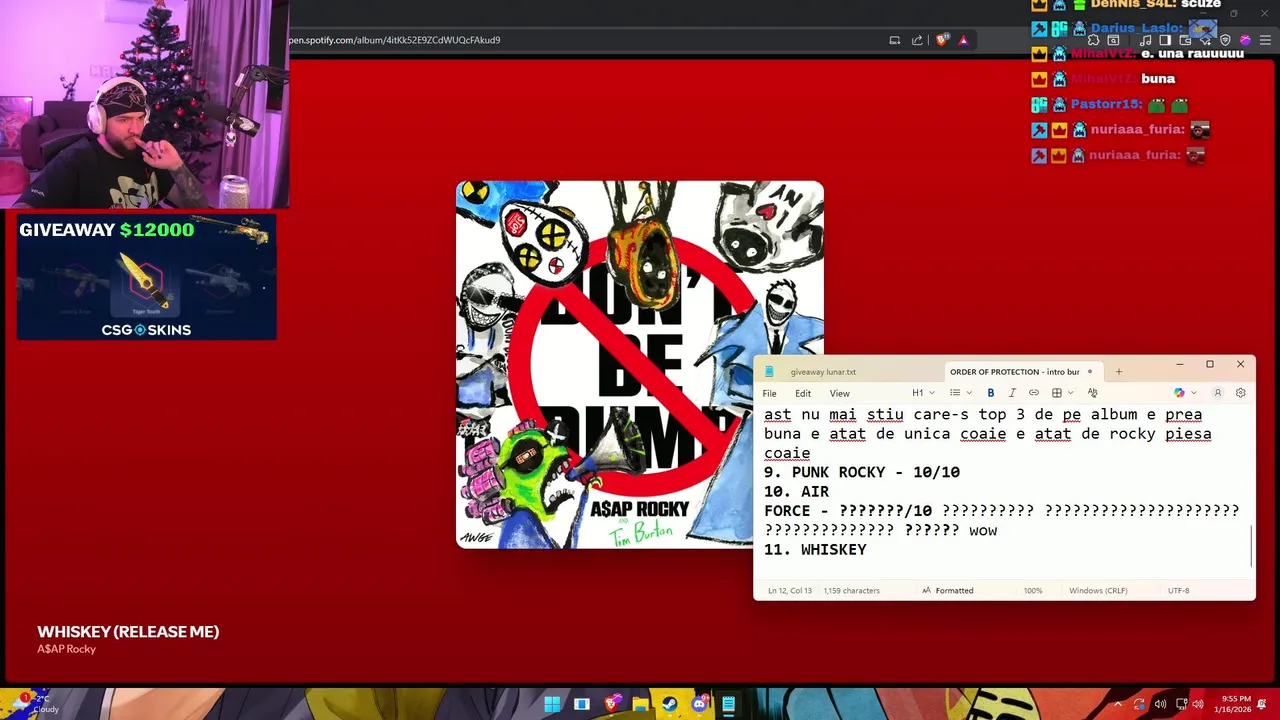This screenshot has height=720, width=1280.
Task: Open the Windows Start menu
Action: pos(552,704)
